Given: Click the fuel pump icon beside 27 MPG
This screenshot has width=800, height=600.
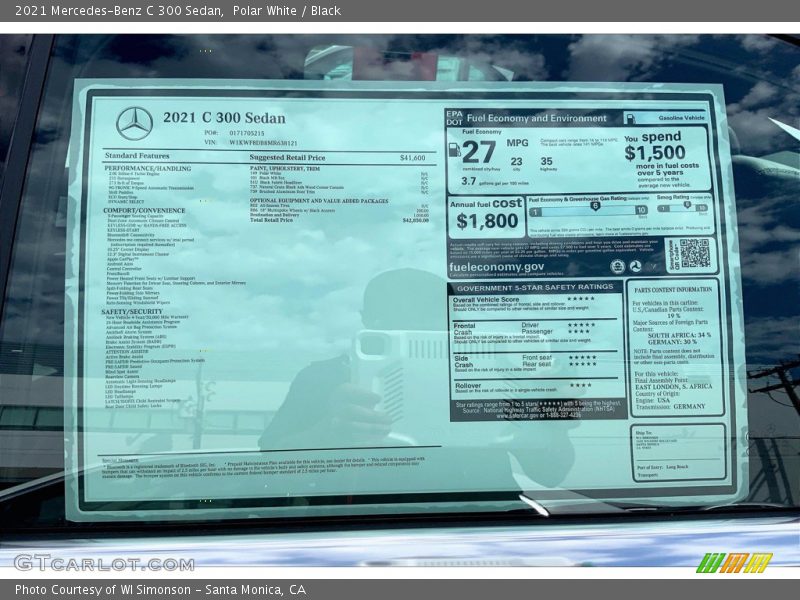Looking at the screenshot, I should pos(455,150).
